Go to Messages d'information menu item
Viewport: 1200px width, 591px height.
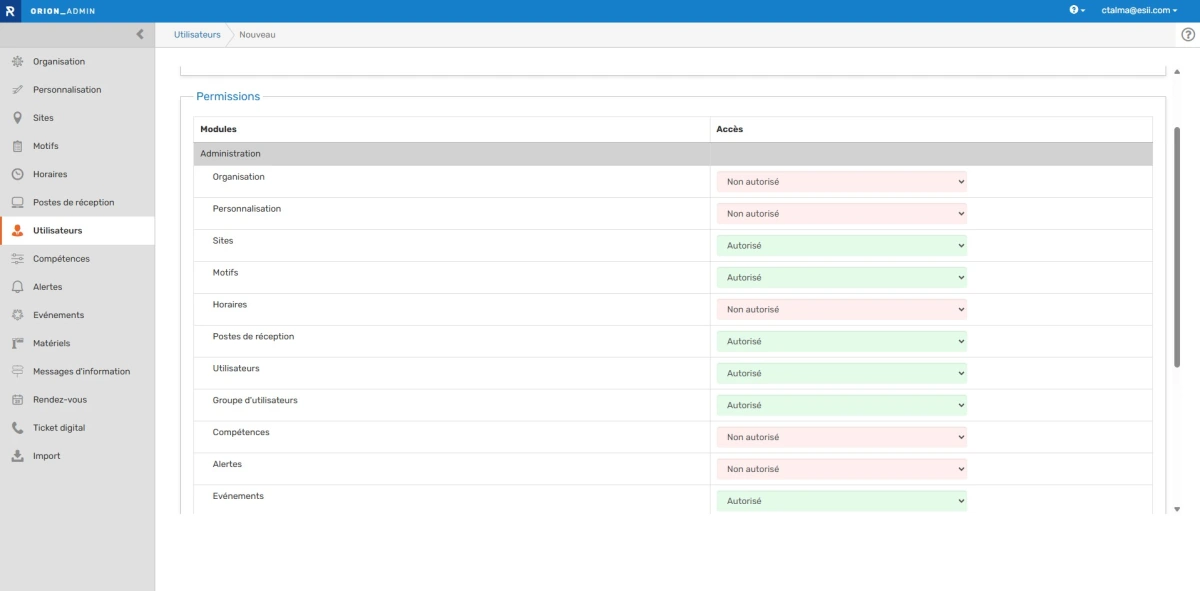click(81, 372)
